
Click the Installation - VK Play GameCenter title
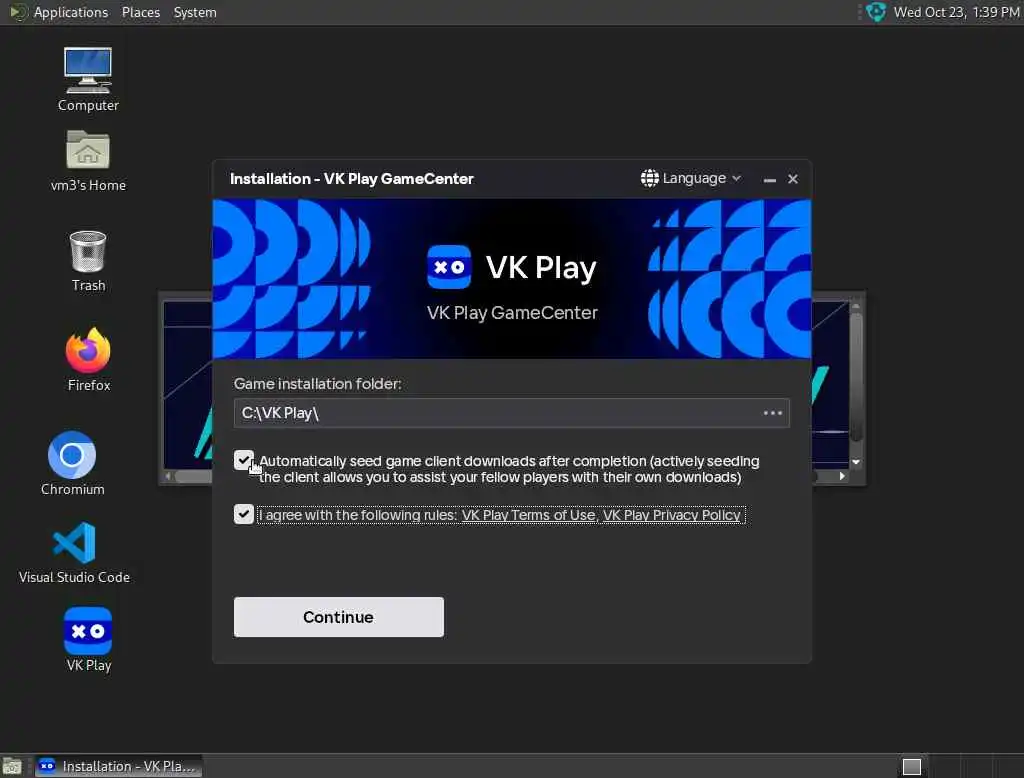click(351, 178)
